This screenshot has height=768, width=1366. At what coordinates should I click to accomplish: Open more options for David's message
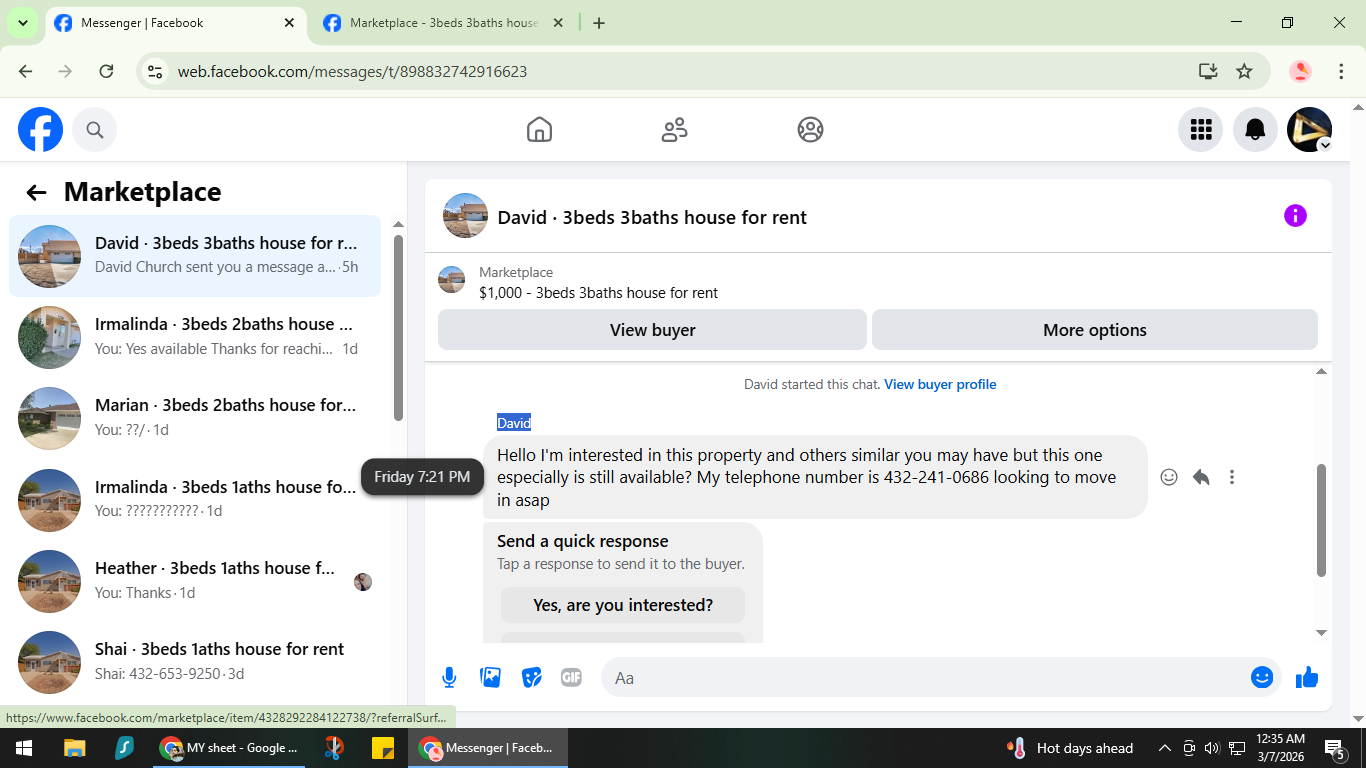coord(1232,477)
